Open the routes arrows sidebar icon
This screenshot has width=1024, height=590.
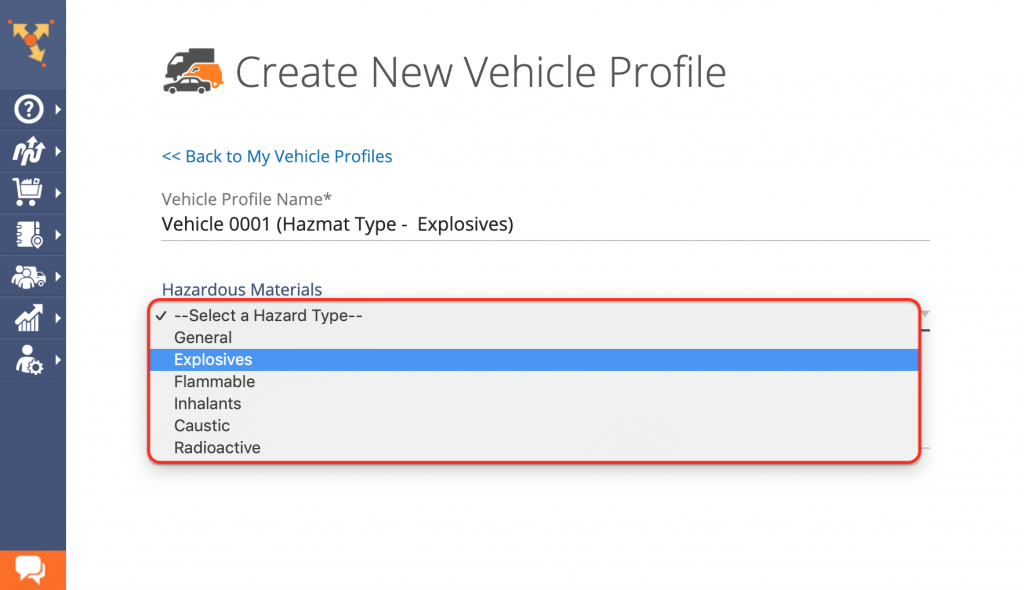click(x=28, y=151)
